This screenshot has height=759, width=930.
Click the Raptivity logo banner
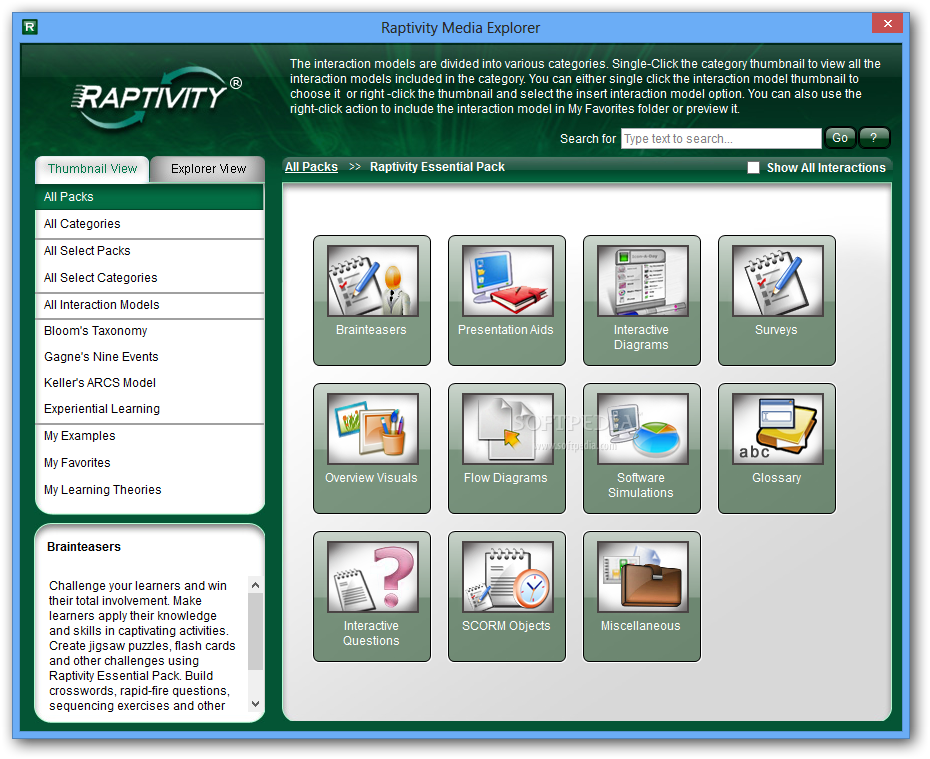[x=156, y=98]
